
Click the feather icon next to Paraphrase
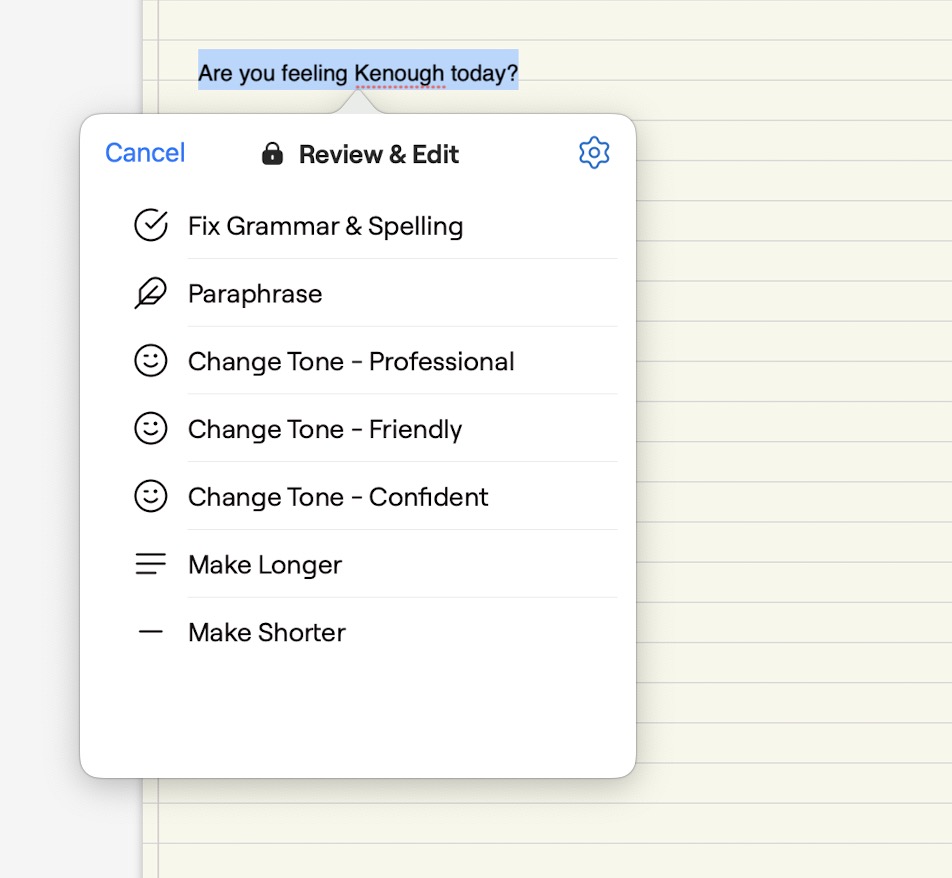tap(151, 294)
